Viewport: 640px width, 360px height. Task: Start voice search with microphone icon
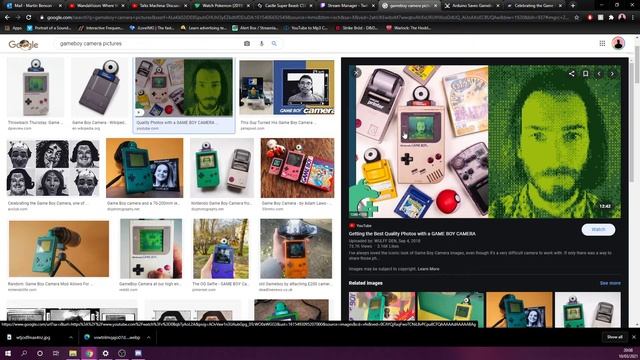click(262, 44)
